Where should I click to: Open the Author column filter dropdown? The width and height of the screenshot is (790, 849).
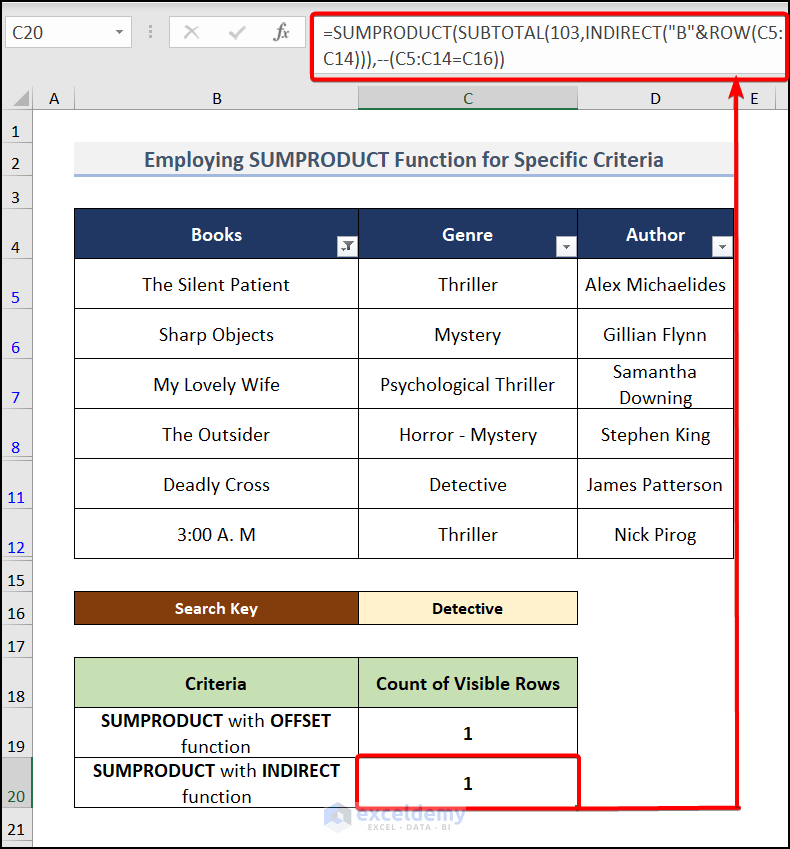pos(722,246)
